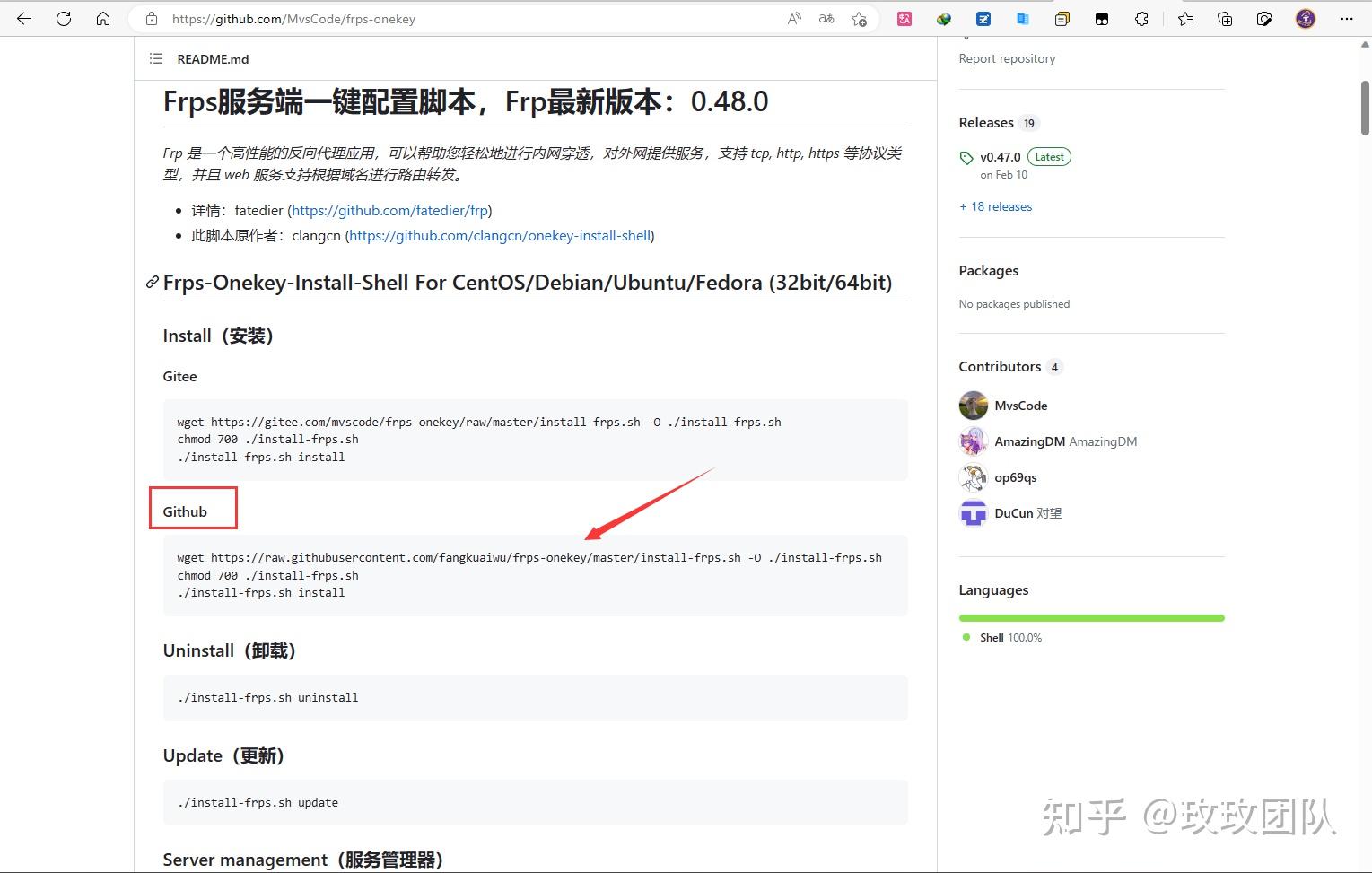Click the Gitee wget command line
Viewport: 1372px width, 873px height.
pyautogui.click(x=479, y=422)
